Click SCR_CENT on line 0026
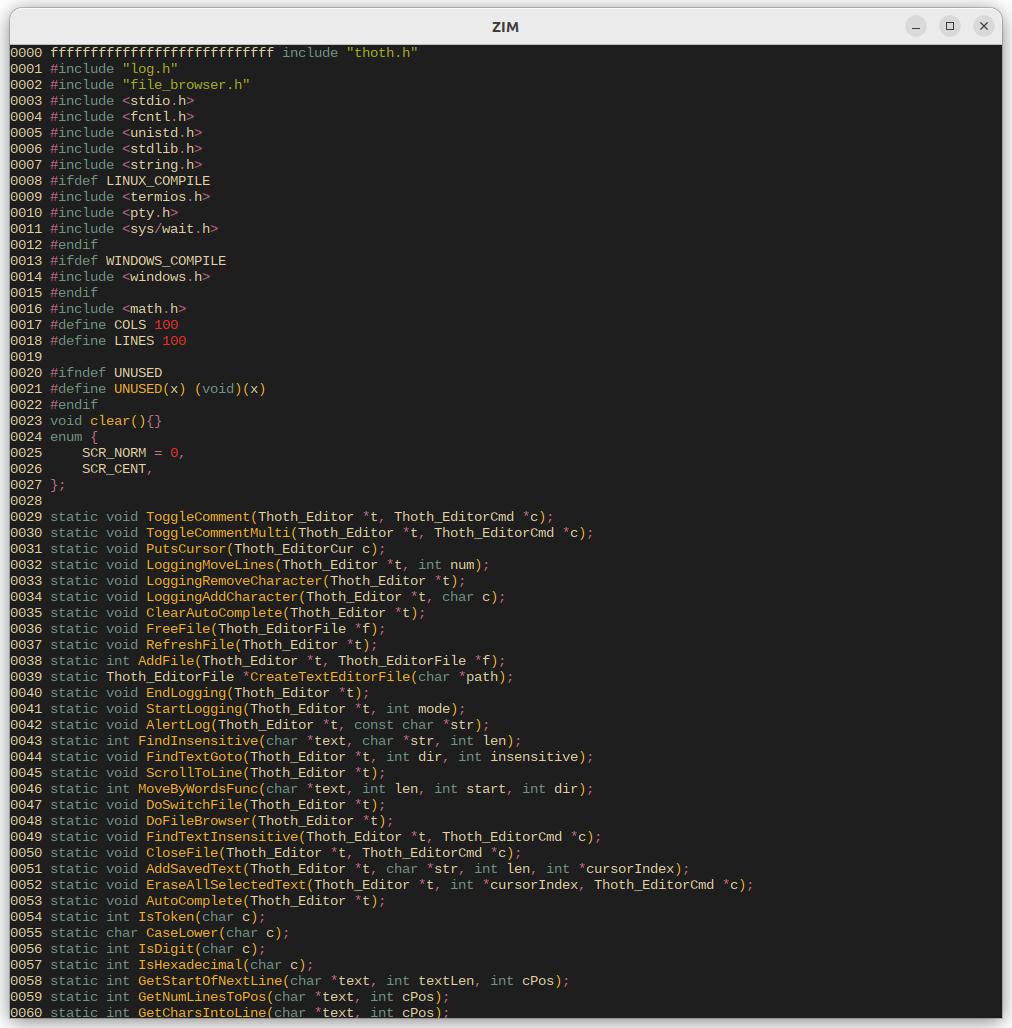The width and height of the screenshot is (1012, 1028). coord(114,468)
